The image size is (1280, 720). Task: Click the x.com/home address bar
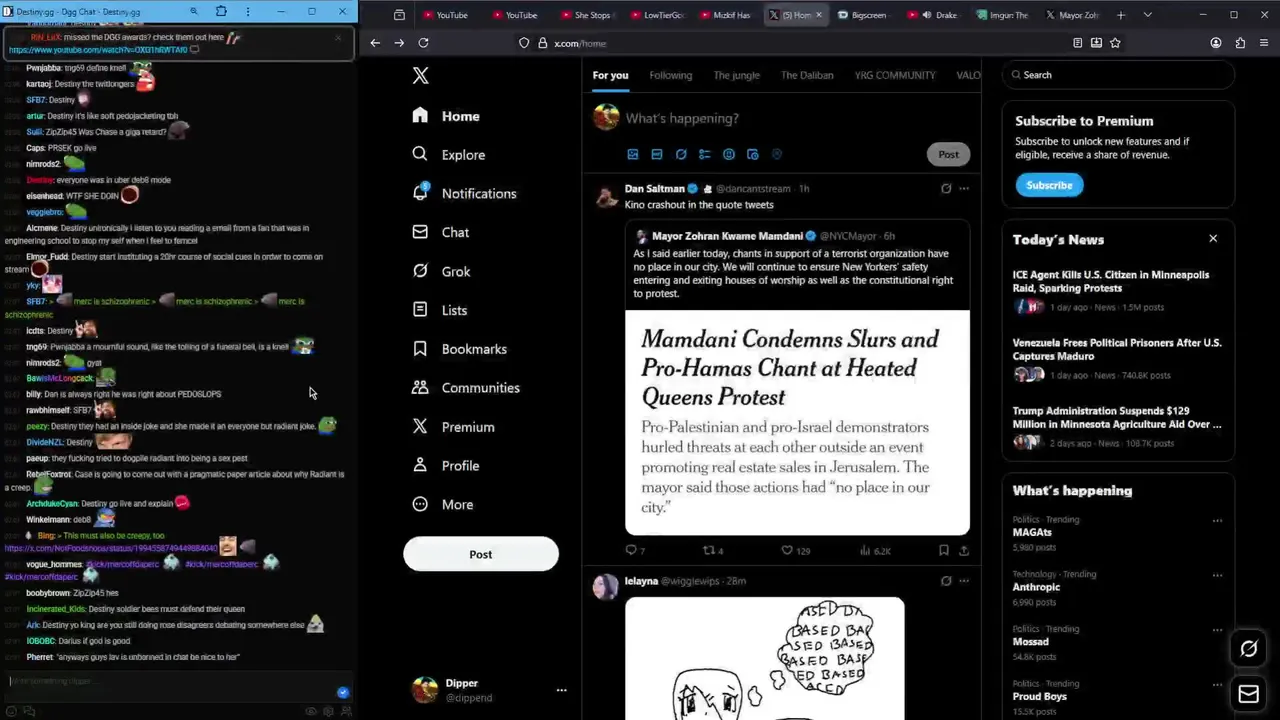click(x=790, y=43)
